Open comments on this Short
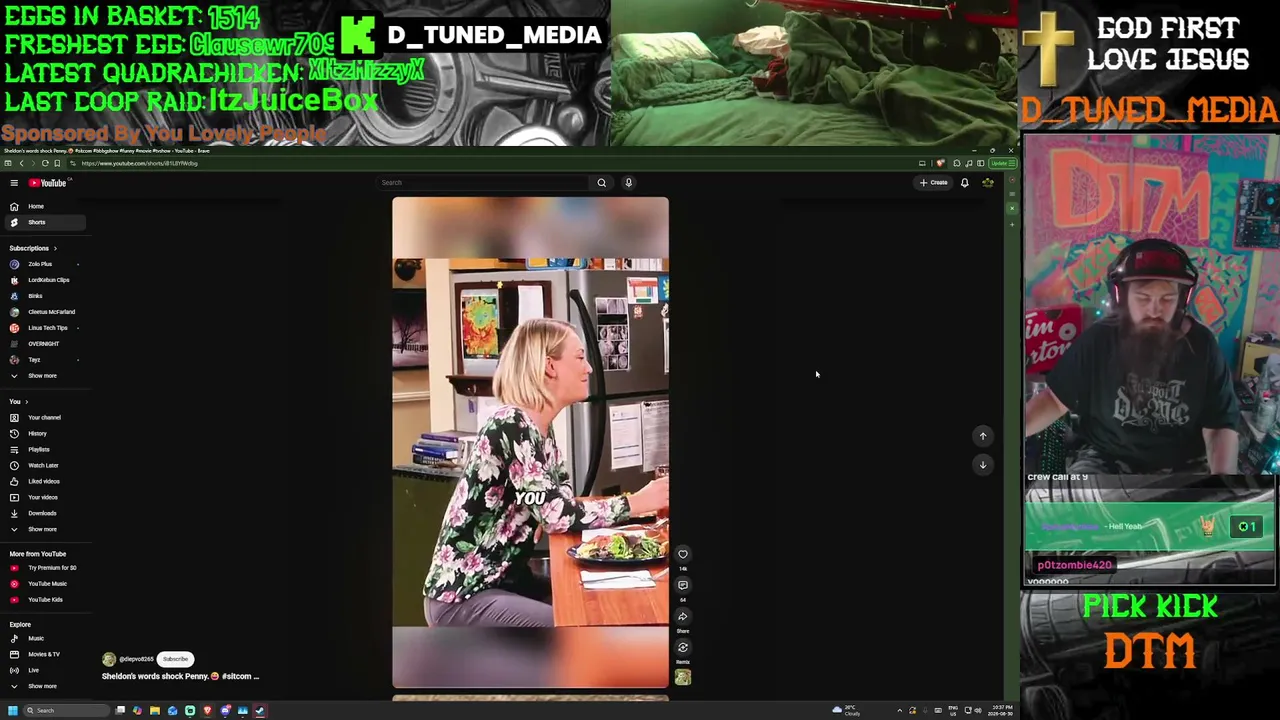Screen dimensions: 1280x720 [683, 586]
